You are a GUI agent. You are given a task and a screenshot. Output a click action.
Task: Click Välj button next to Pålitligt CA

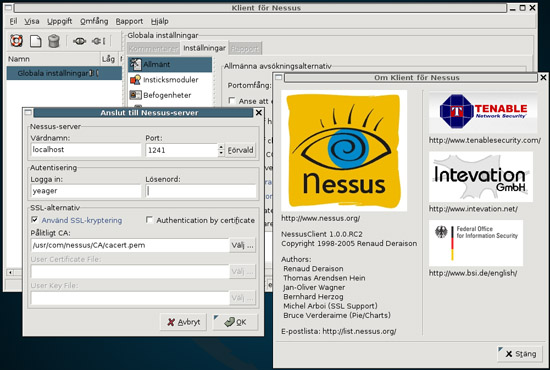click(243, 245)
